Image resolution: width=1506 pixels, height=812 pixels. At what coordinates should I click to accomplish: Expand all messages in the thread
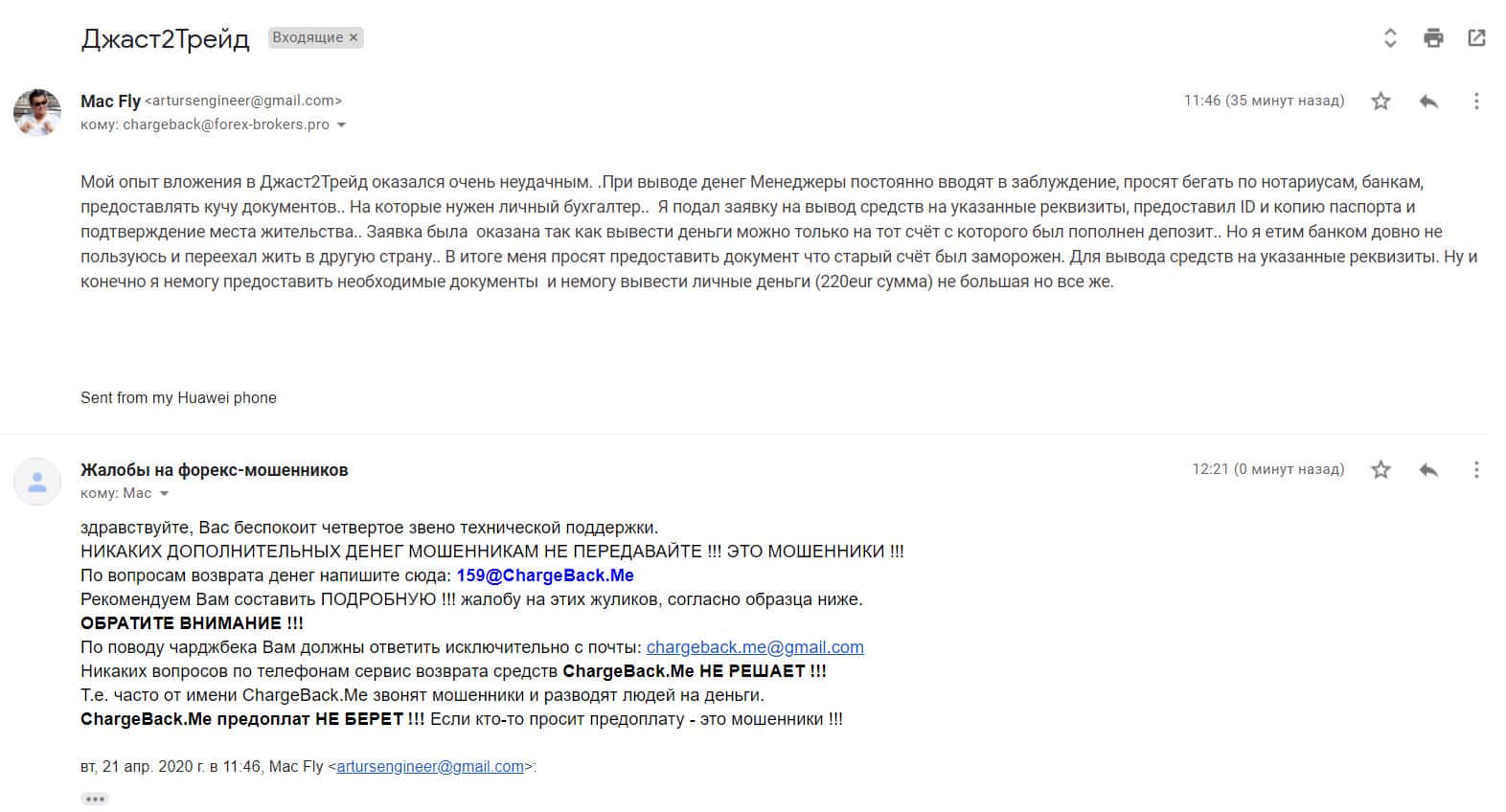click(1390, 38)
